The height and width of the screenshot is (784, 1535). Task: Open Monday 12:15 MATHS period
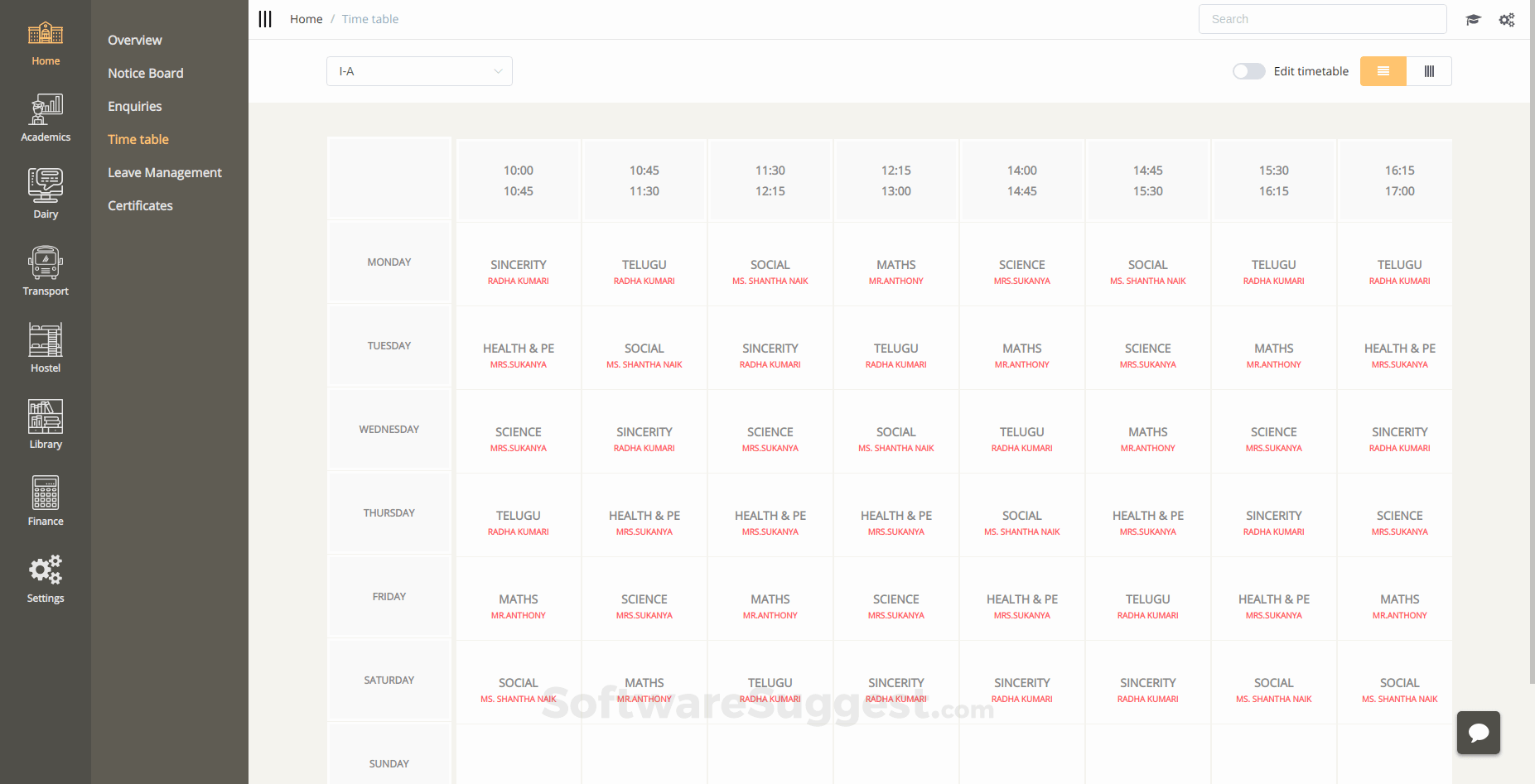tap(896, 265)
